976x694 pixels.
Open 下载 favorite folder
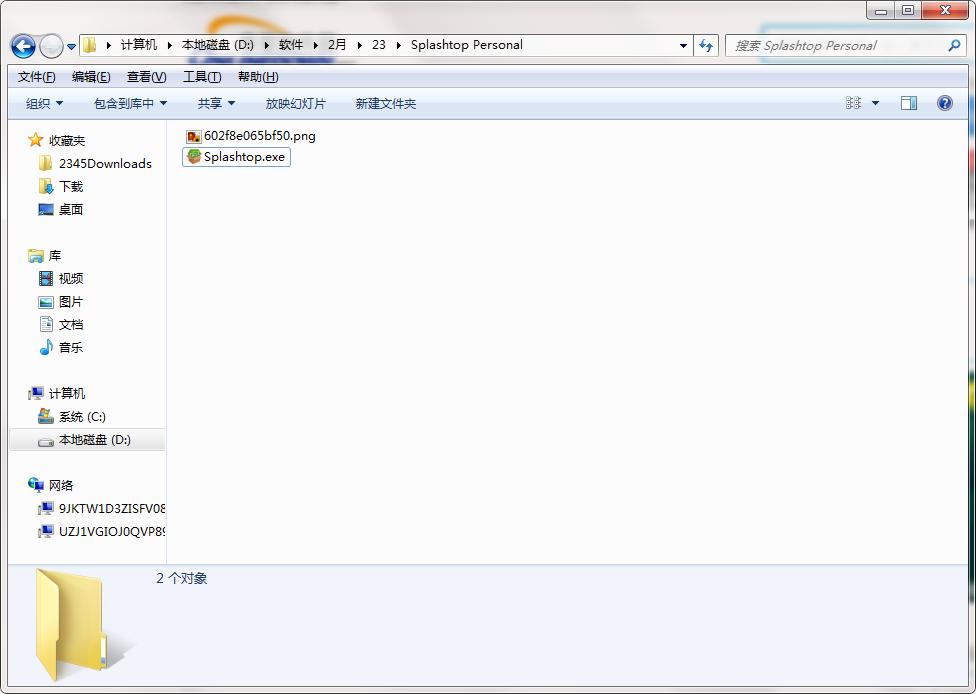(x=71, y=187)
